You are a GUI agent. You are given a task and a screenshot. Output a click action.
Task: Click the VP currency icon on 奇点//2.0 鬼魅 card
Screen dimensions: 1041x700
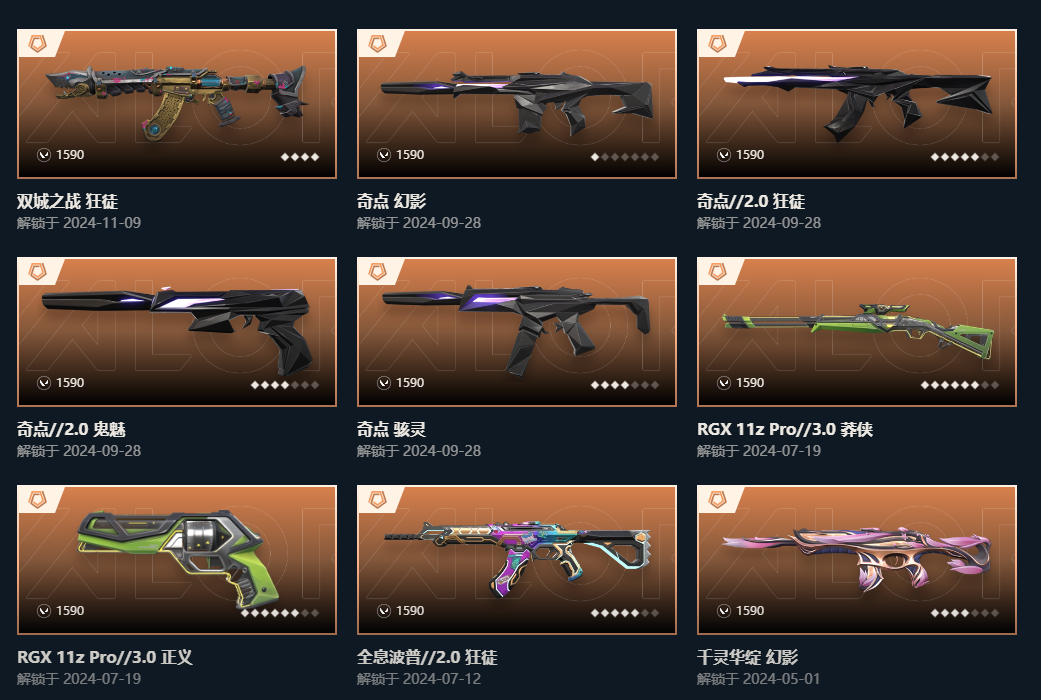(44, 383)
